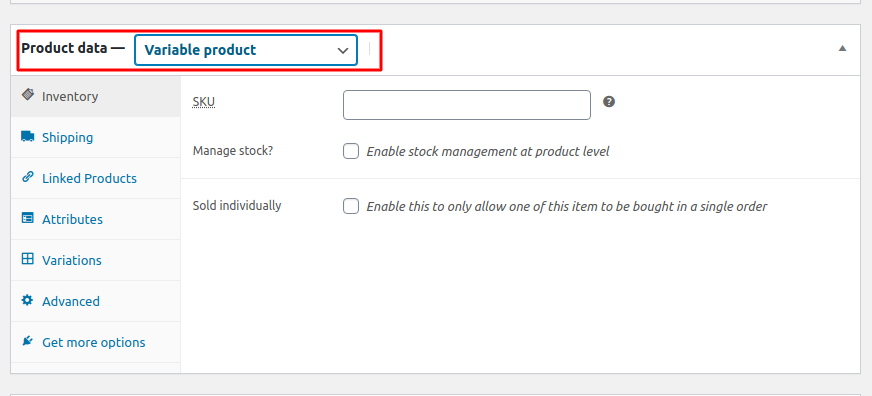Collapse the Product data panel arrow
The image size is (872, 396).
pos(843,48)
